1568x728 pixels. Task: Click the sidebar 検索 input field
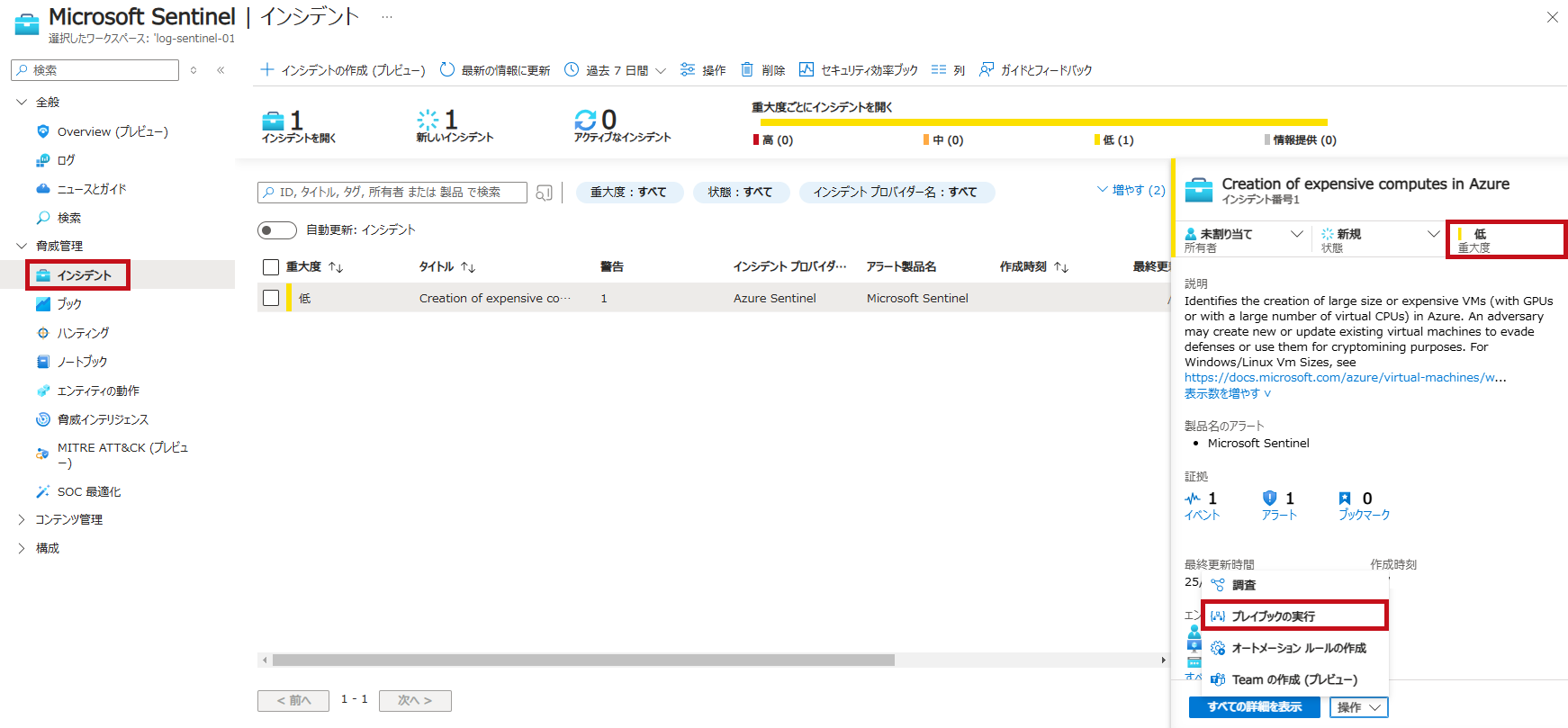[95, 70]
